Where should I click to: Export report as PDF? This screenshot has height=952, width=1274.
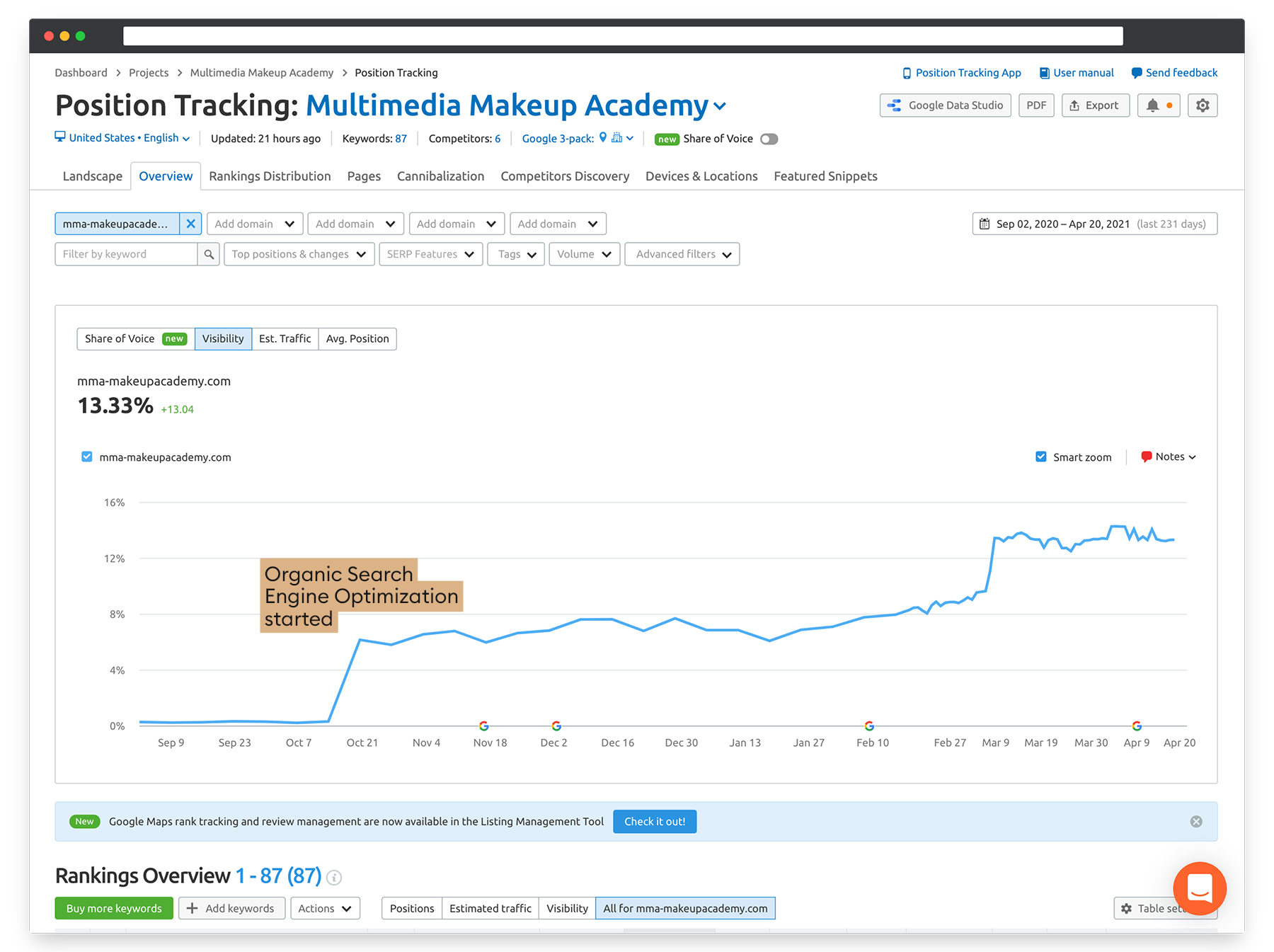1036,105
